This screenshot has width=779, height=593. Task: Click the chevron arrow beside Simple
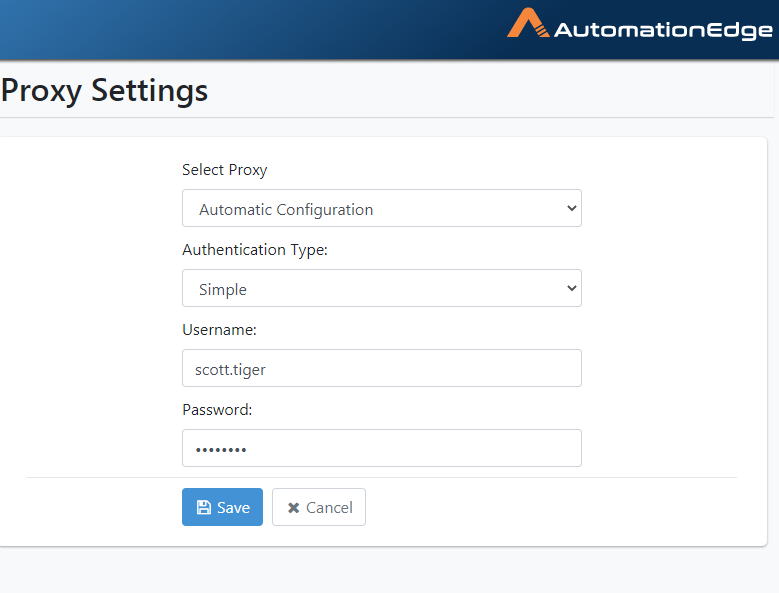tap(572, 288)
